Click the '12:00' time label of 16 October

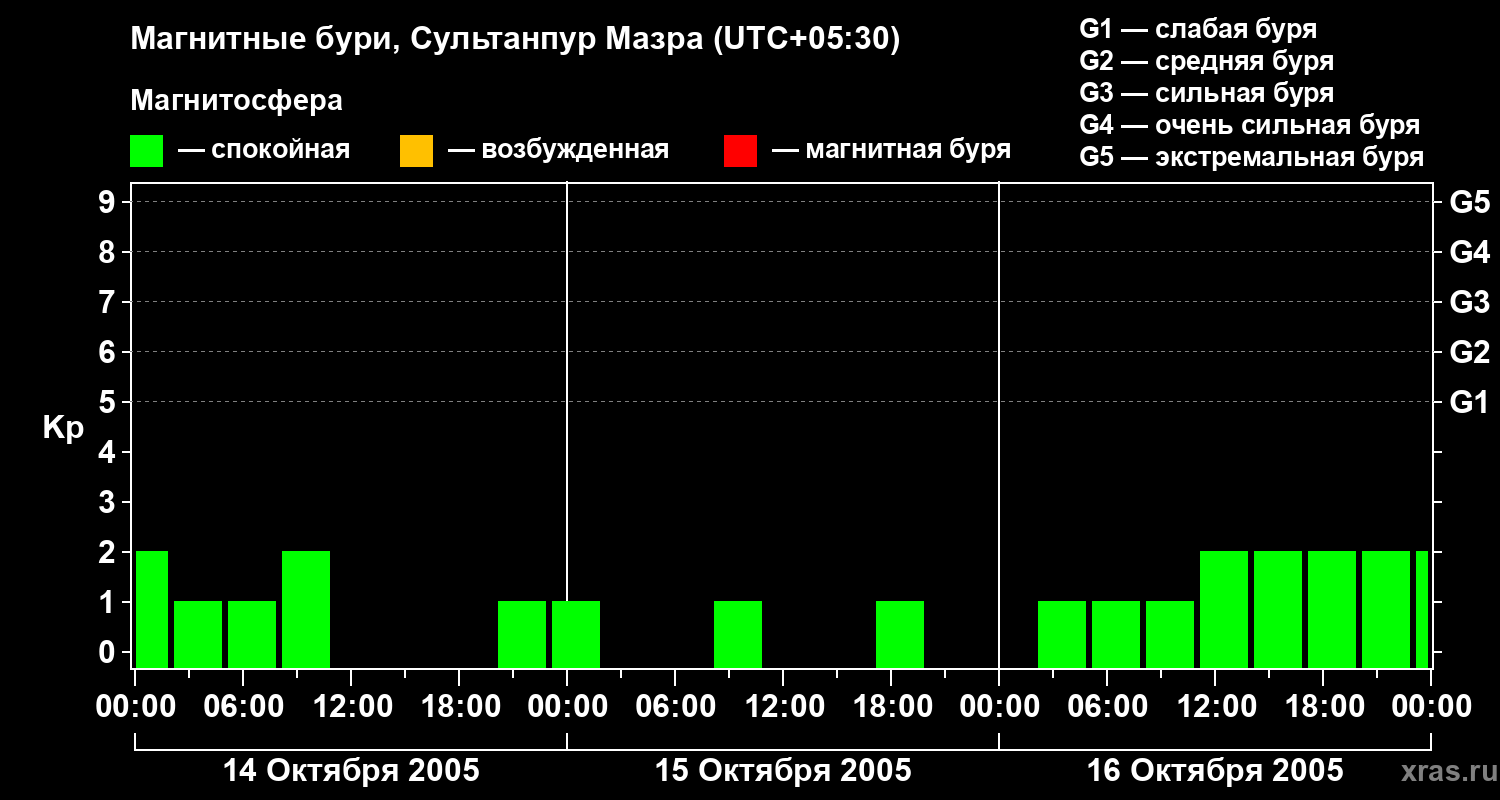click(x=1216, y=707)
